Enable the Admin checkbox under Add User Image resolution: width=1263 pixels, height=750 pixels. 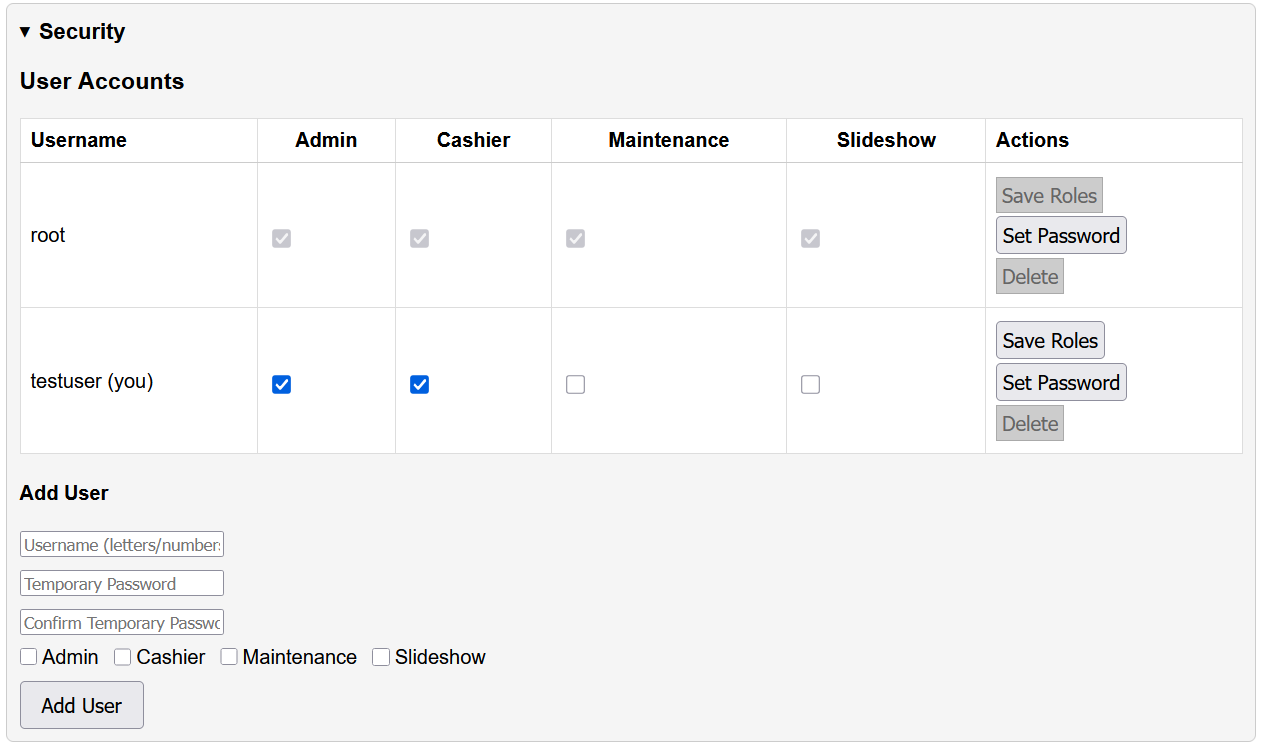click(x=28, y=656)
